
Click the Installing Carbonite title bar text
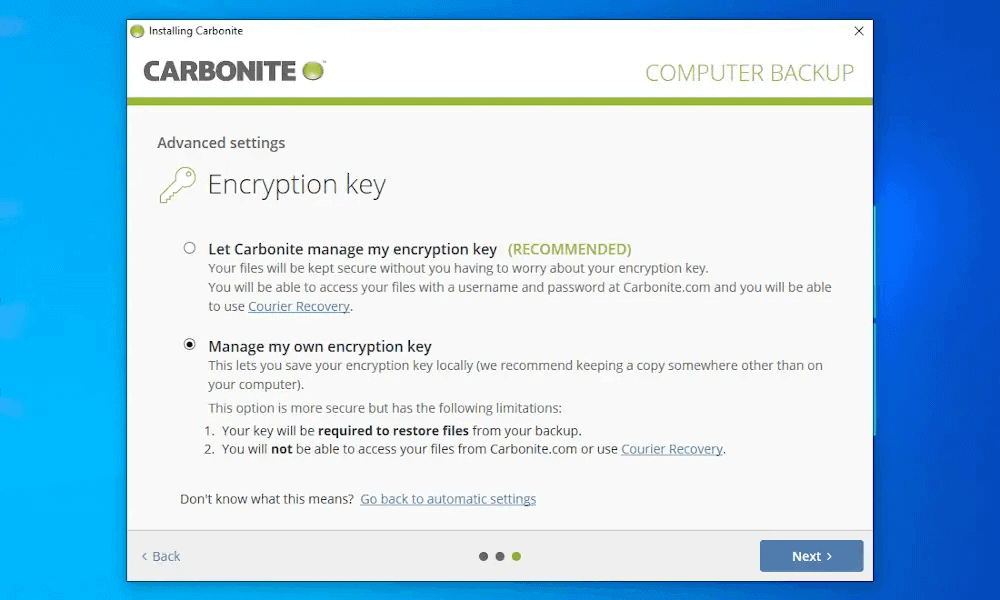pyautogui.click(x=196, y=31)
